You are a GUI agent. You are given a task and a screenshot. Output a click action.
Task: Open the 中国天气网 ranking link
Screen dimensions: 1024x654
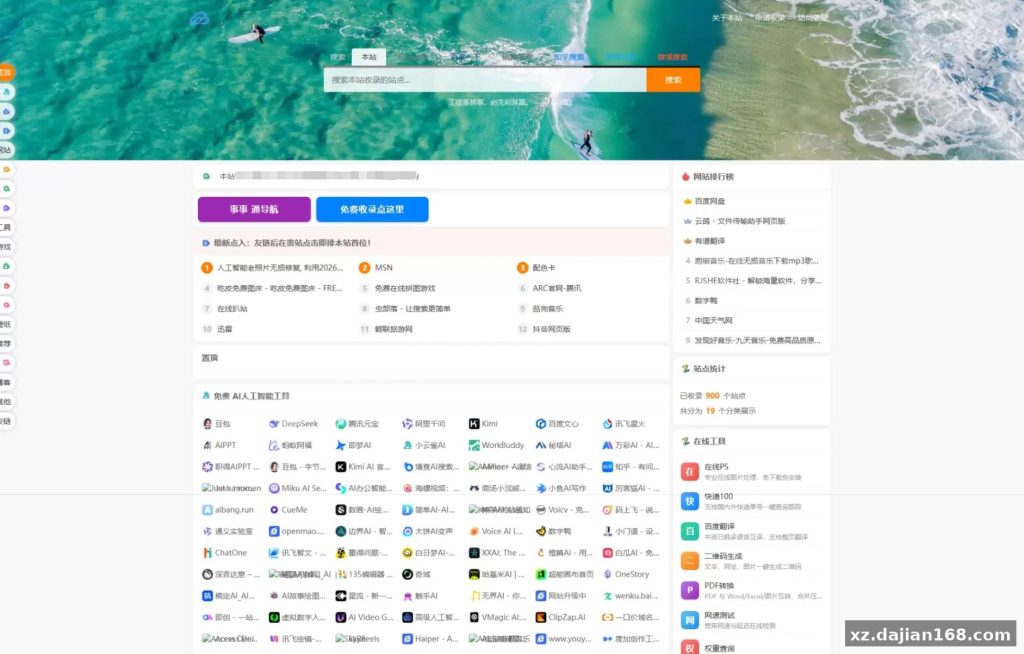click(713, 321)
